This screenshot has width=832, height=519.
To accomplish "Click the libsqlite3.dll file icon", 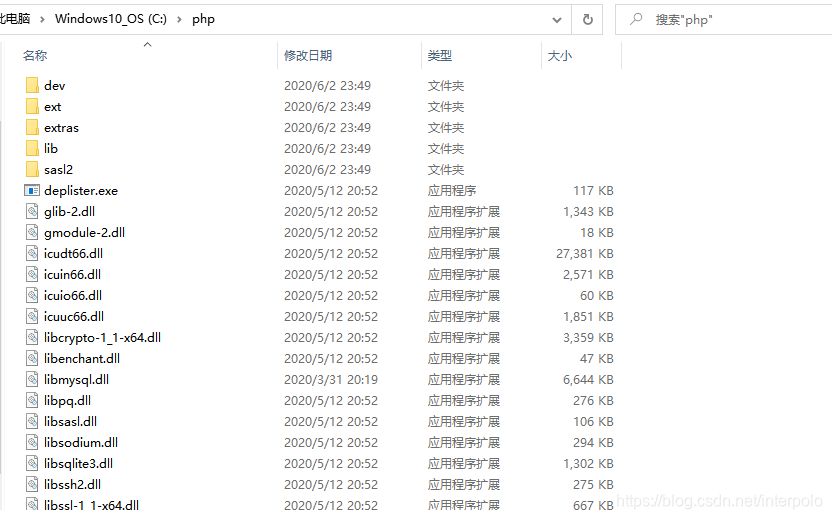I will point(32,464).
